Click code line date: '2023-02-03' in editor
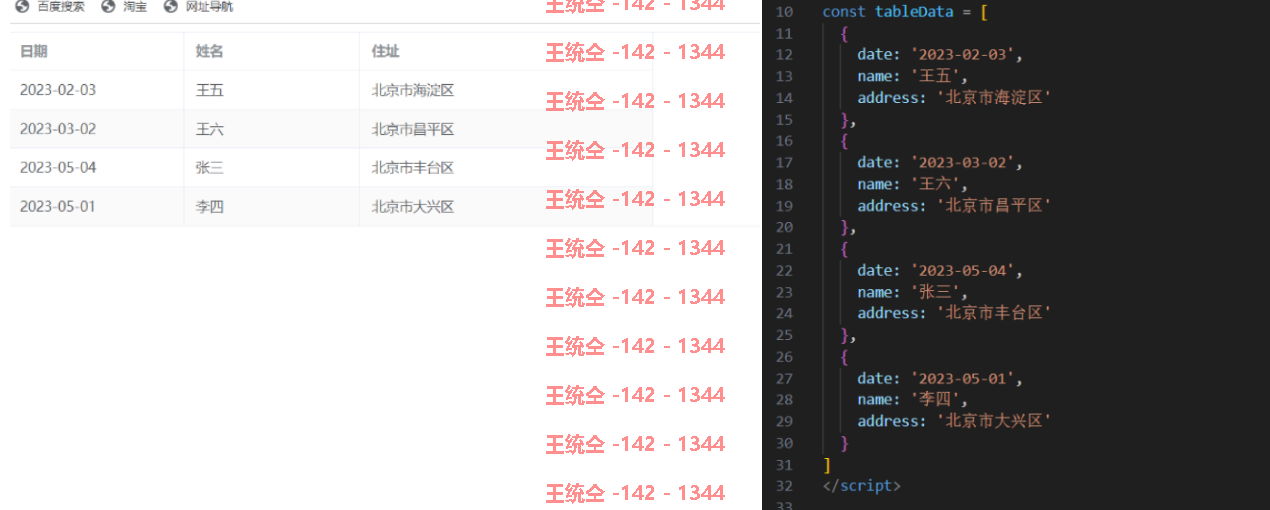This screenshot has width=1270, height=510. [940, 55]
